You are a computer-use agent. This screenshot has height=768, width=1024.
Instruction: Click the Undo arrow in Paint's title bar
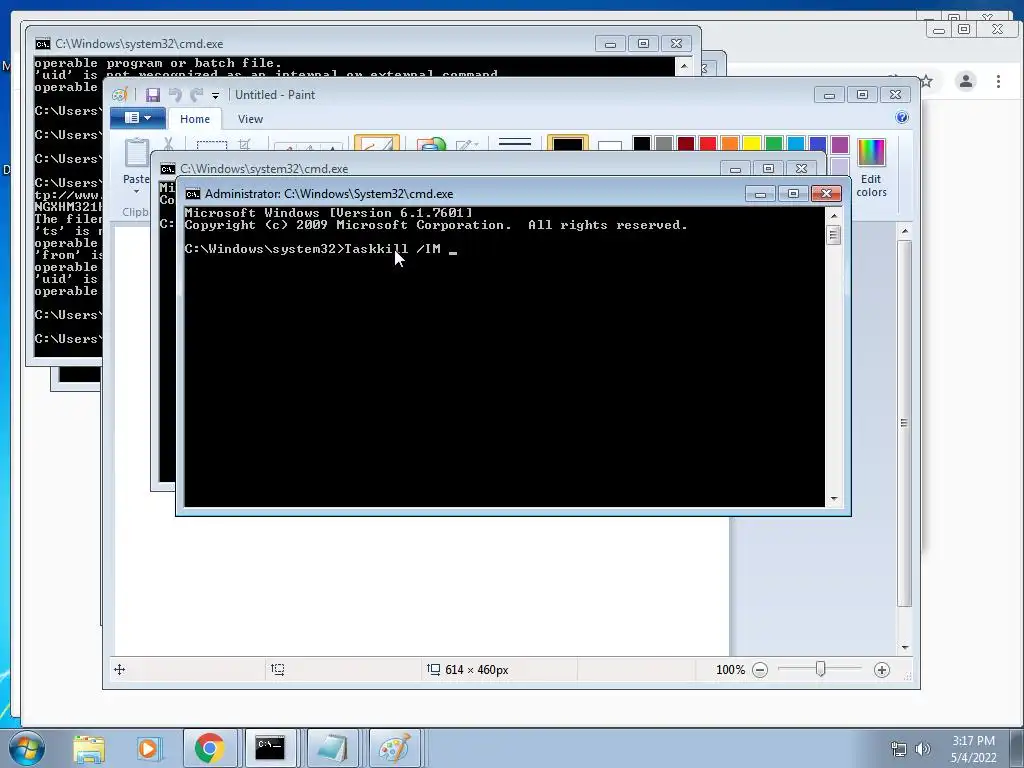175,95
